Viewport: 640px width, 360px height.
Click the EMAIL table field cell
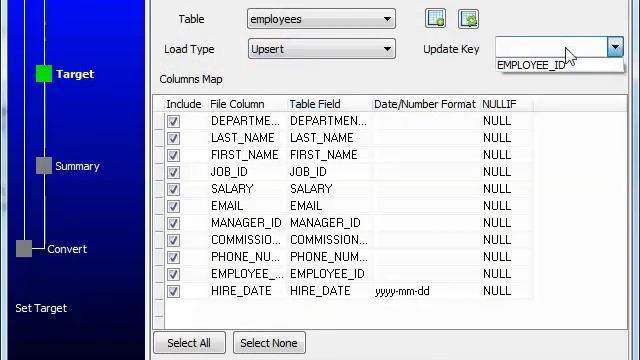point(329,206)
